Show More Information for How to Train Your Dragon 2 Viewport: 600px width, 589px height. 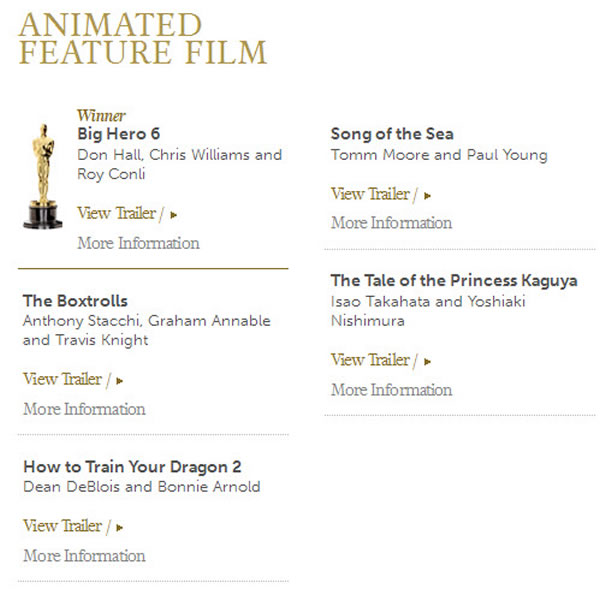tap(84, 555)
